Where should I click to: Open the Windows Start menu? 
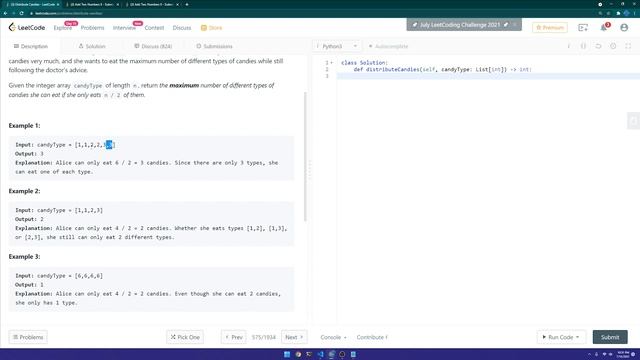[287, 354]
